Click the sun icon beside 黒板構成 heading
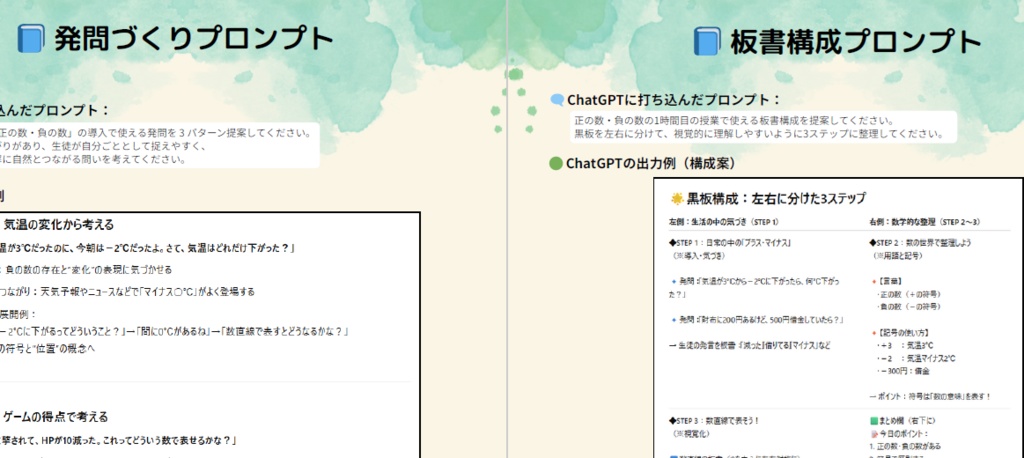The image size is (1024, 458). coord(676,198)
